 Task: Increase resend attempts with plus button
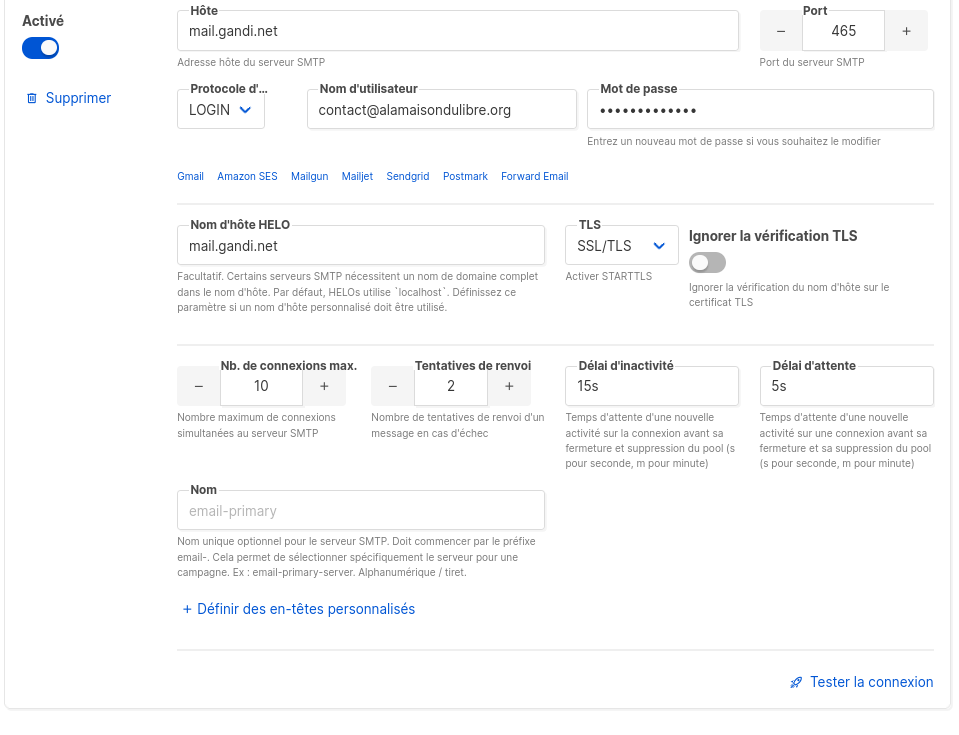509,386
